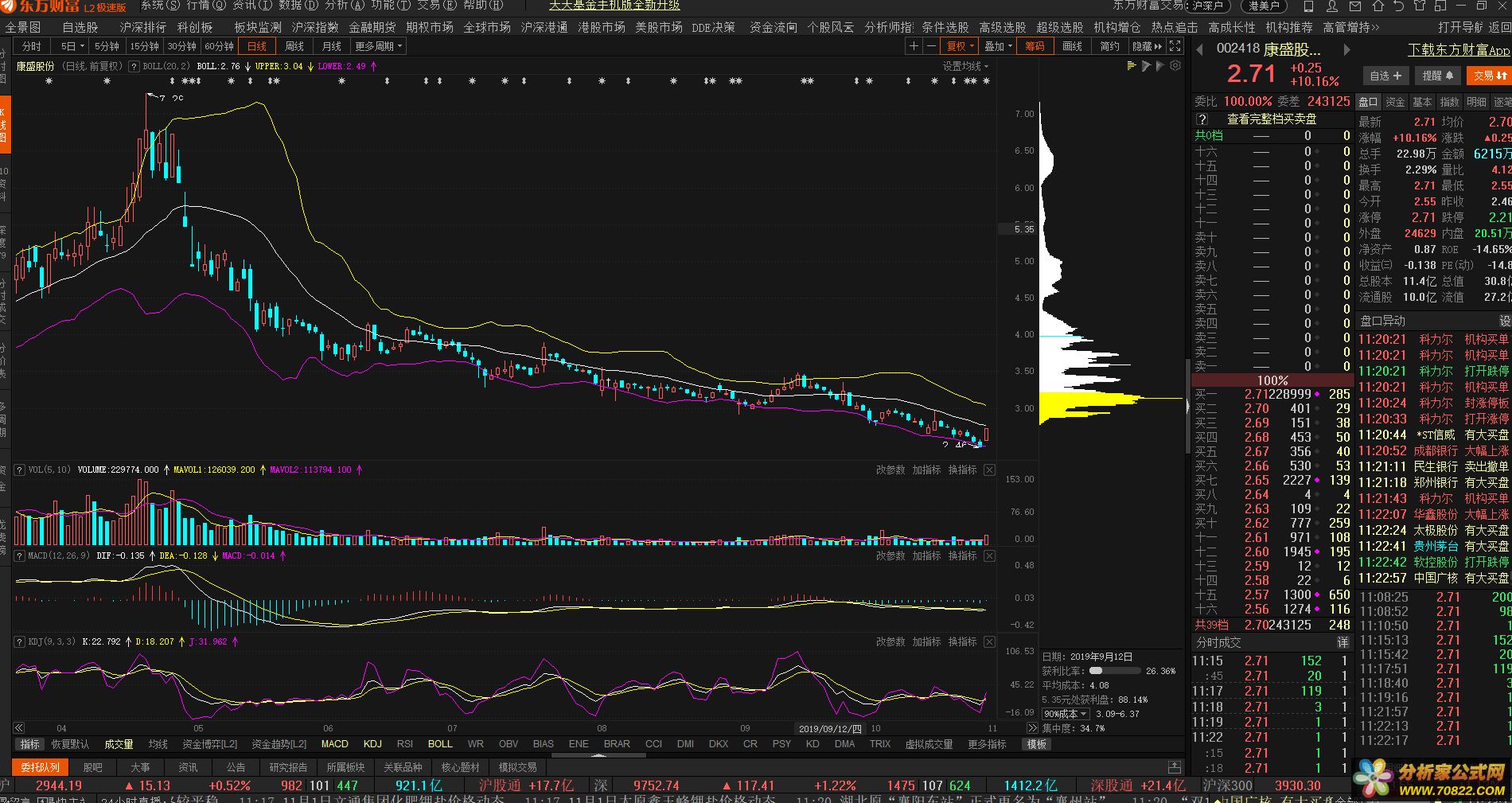Toggle 隐藏 side panel

[x=1147, y=46]
